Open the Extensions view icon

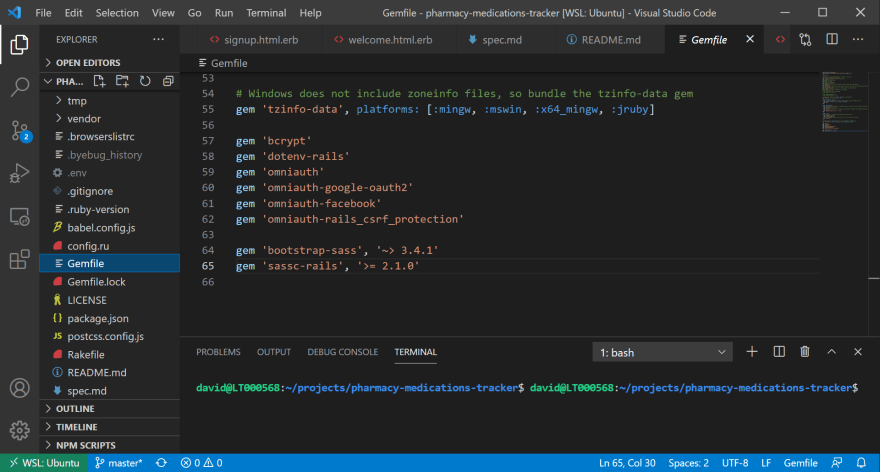[20, 259]
